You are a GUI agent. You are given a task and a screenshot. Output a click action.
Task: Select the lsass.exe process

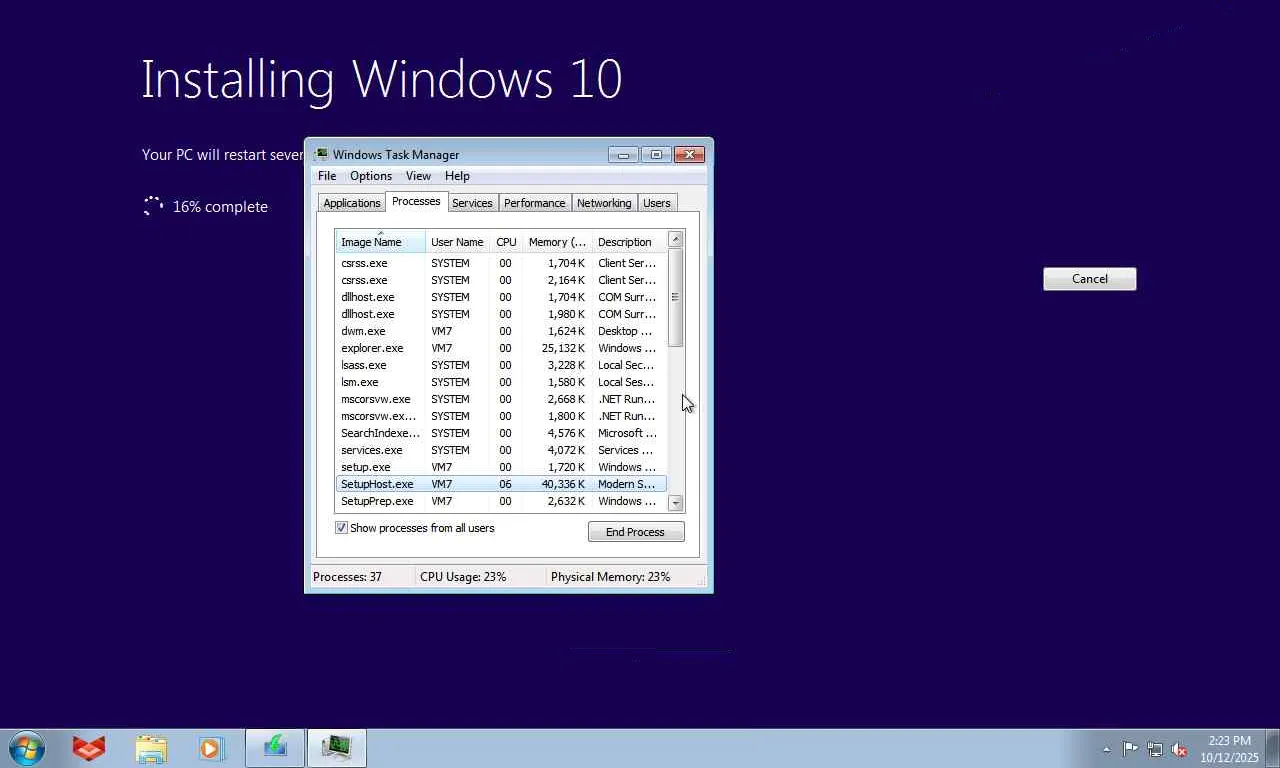pyautogui.click(x=500, y=365)
